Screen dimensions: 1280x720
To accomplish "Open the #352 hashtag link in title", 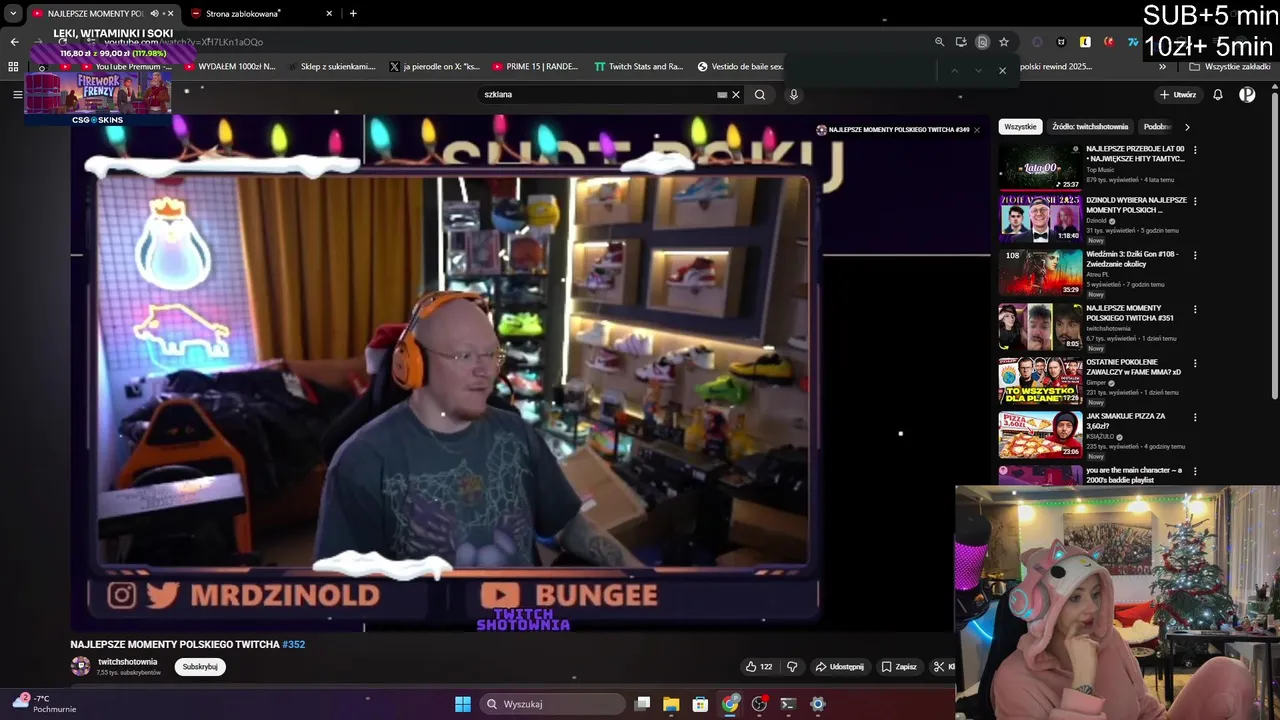I will click(x=293, y=645).
